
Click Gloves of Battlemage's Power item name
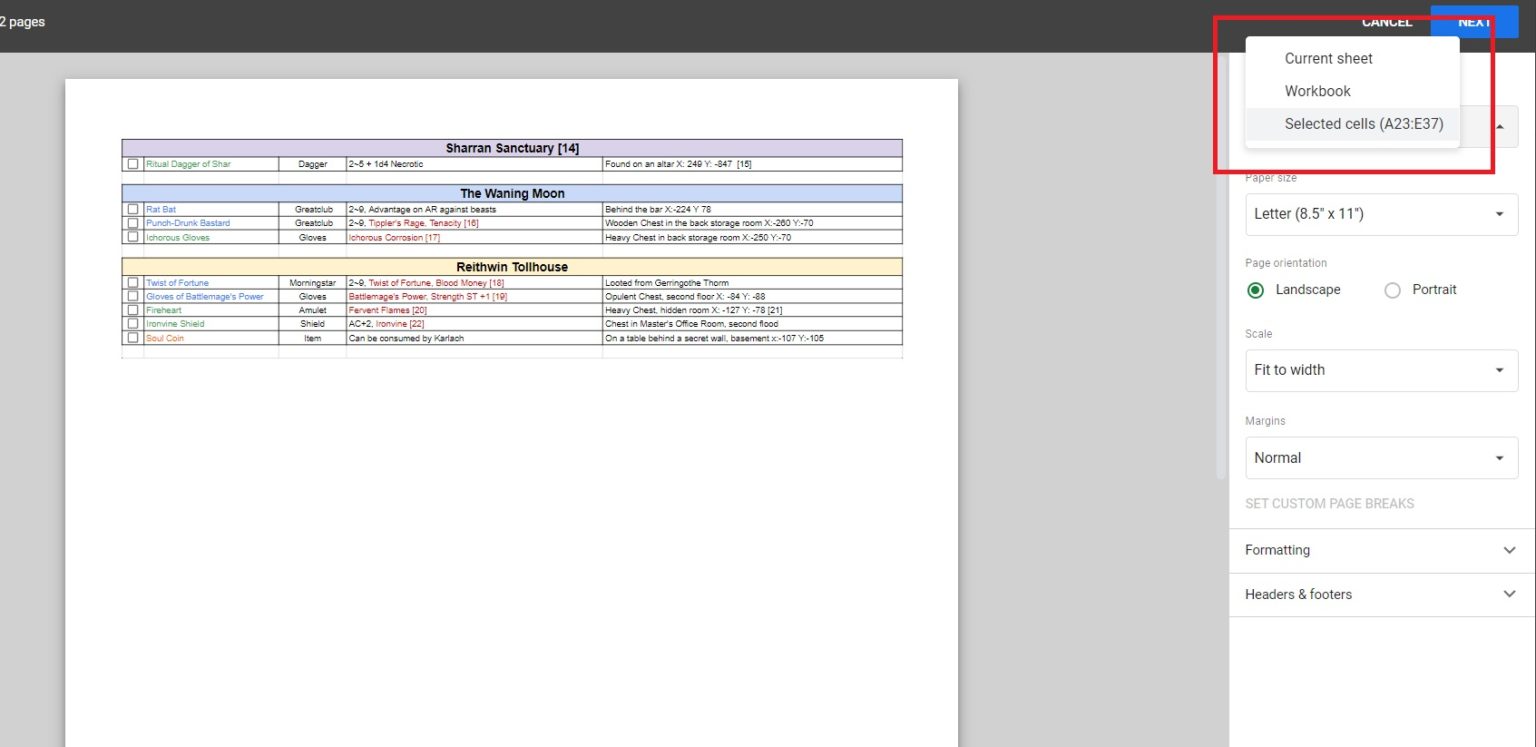click(x=205, y=297)
